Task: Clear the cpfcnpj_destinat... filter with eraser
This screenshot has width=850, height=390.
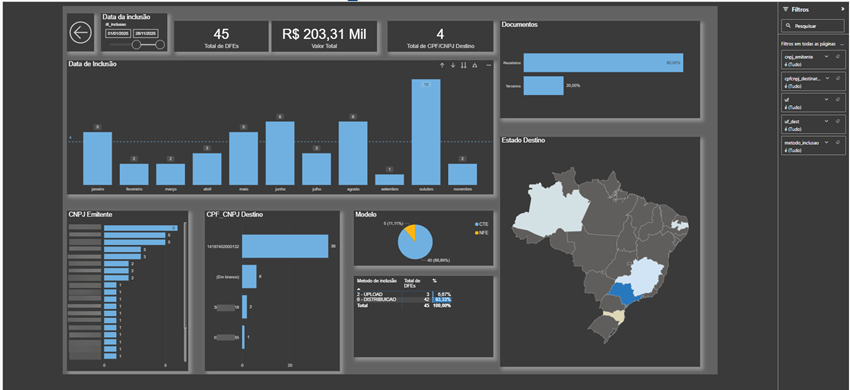Action: tap(838, 79)
